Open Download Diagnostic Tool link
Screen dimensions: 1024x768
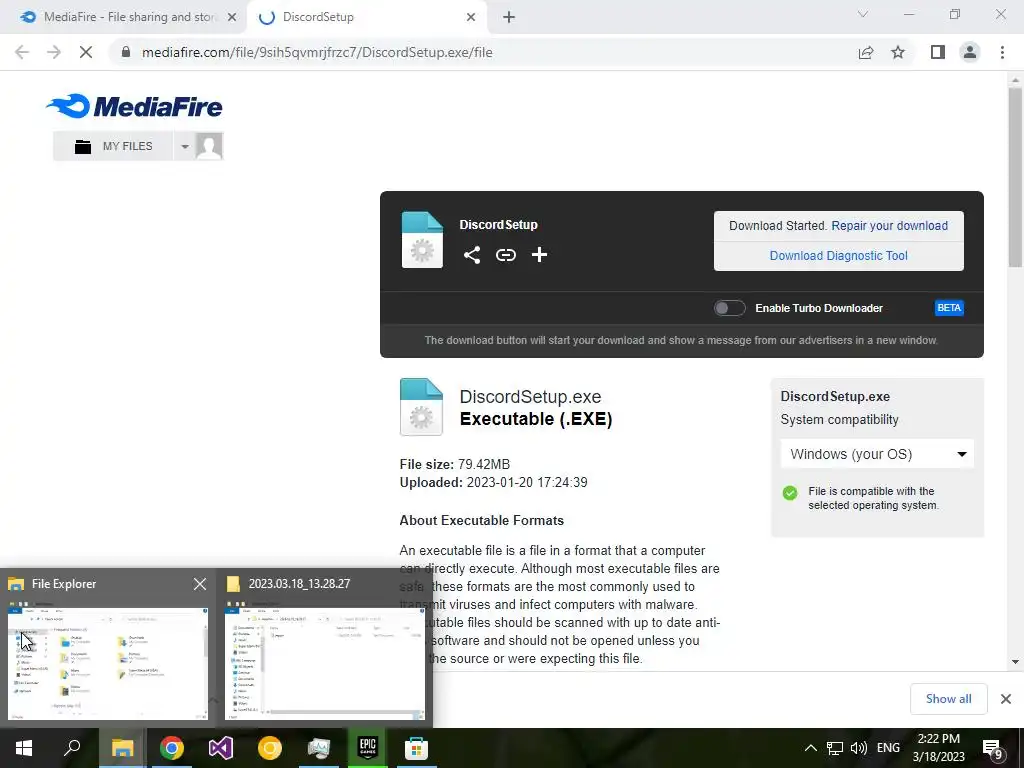coord(839,255)
